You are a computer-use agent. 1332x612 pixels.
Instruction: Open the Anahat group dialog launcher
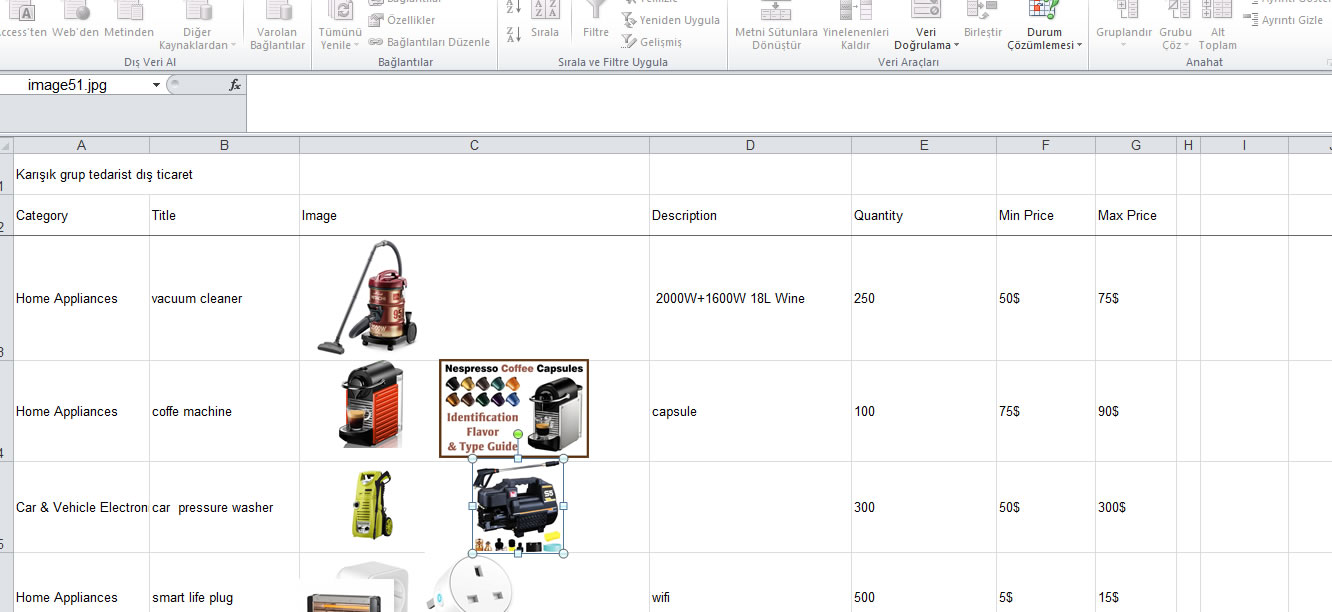(1326, 62)
